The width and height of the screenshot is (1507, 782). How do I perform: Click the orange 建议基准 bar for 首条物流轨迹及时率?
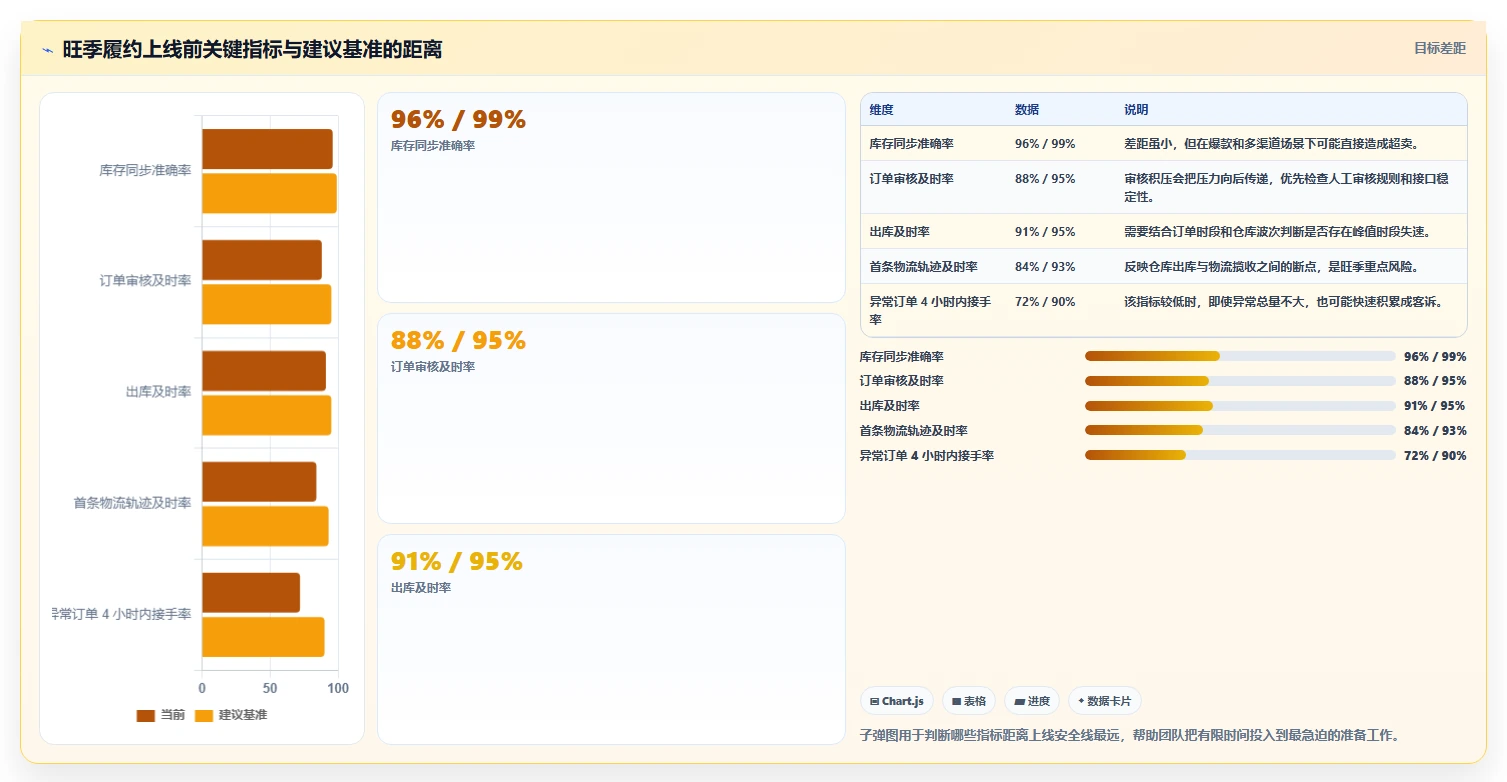point(265,526)
